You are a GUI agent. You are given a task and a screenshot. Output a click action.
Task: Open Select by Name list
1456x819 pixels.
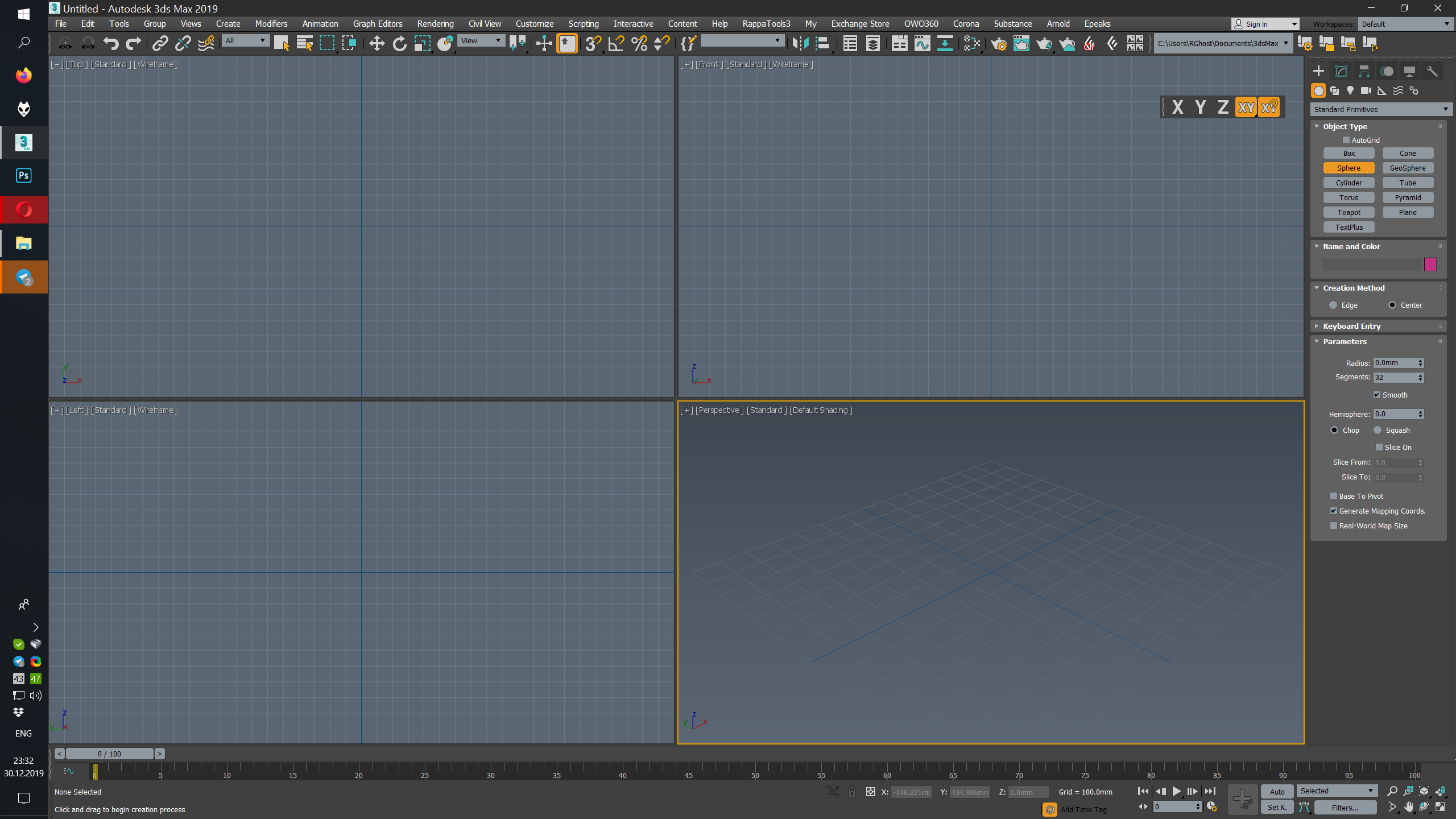pos(305,43)
